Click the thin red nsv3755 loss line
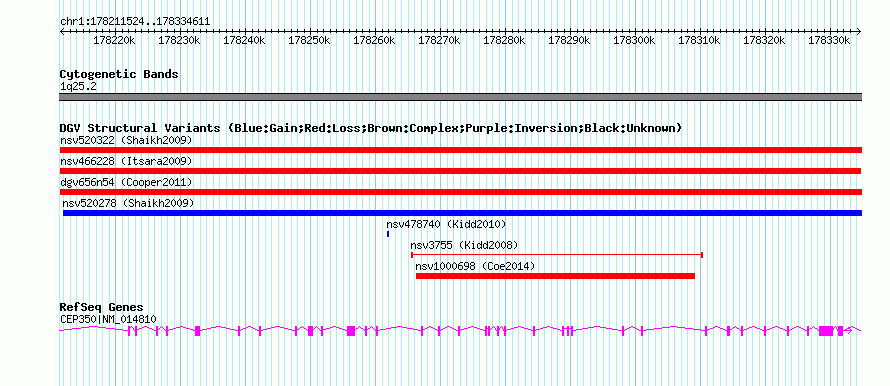 pyautogui.click(x=557, y=255)
